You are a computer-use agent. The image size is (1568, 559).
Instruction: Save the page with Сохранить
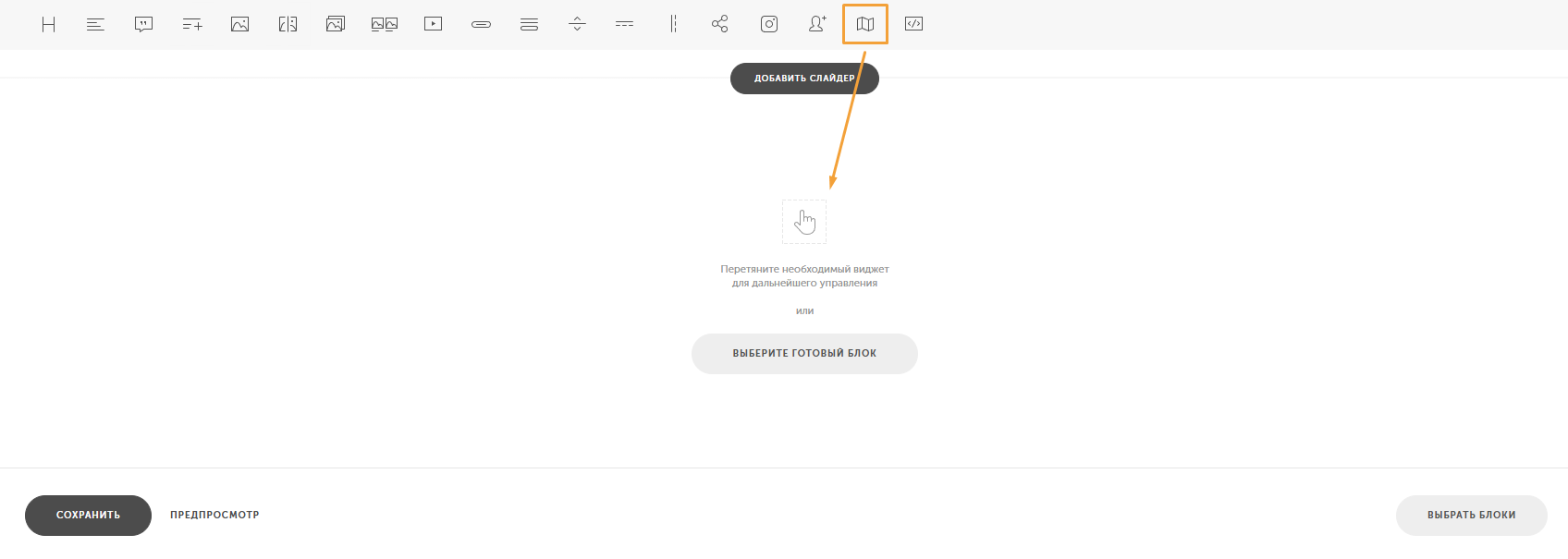pos(88,516)
